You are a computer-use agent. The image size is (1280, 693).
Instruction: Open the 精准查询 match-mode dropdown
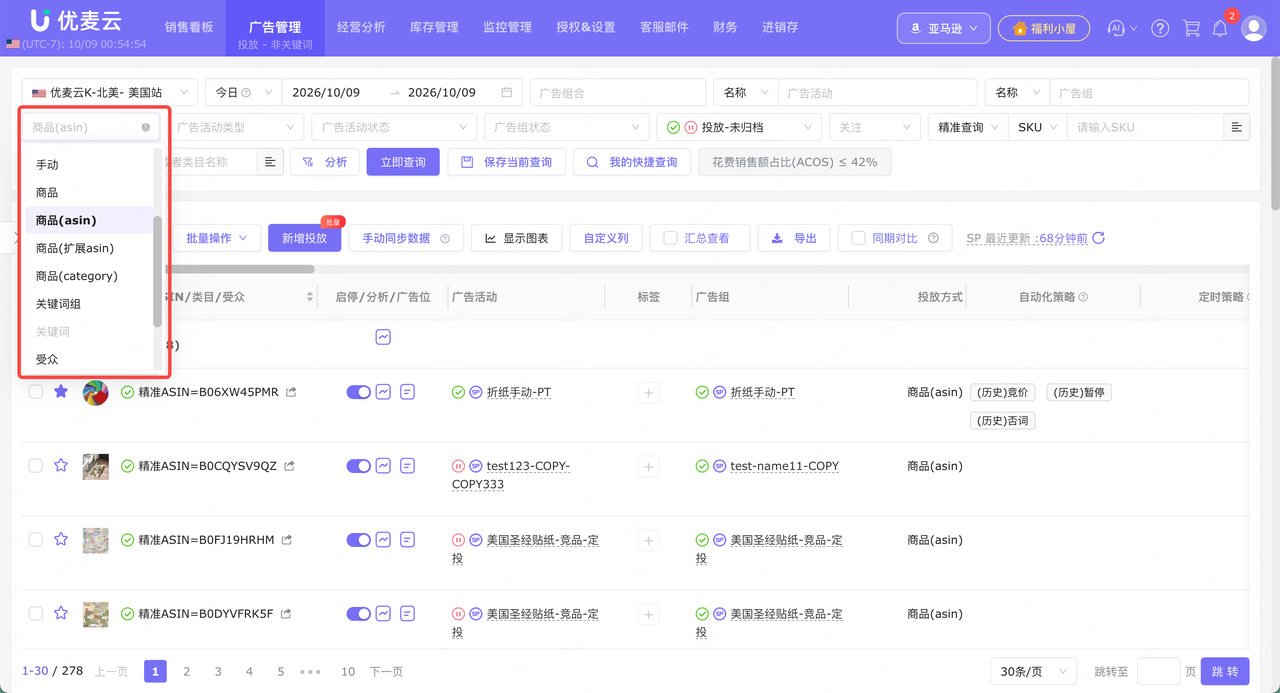tap(968, 127)
